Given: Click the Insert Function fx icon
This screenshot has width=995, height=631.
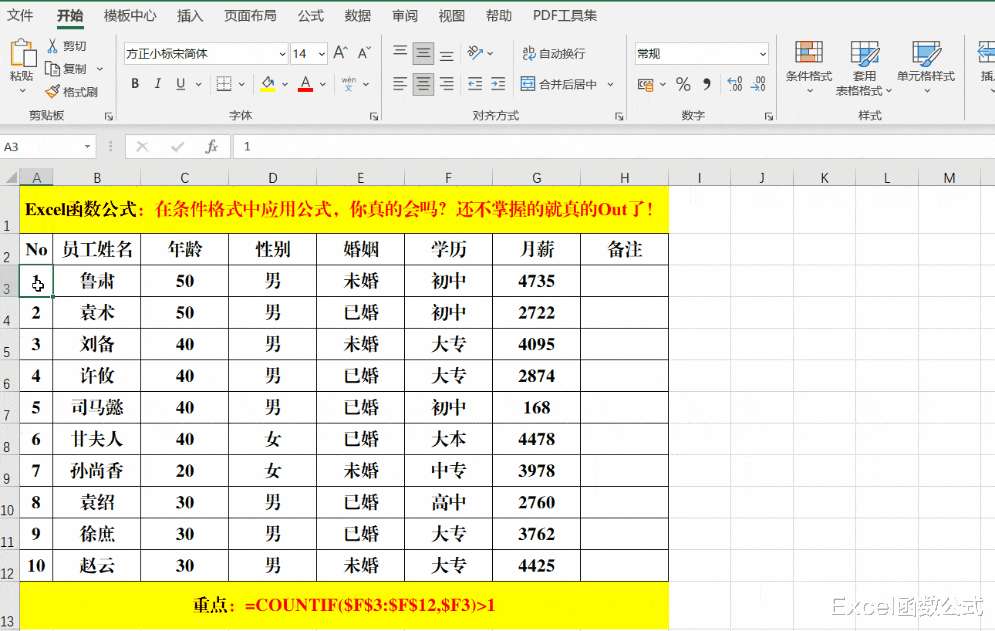Looking at the screenshot, I should [211, 147].
